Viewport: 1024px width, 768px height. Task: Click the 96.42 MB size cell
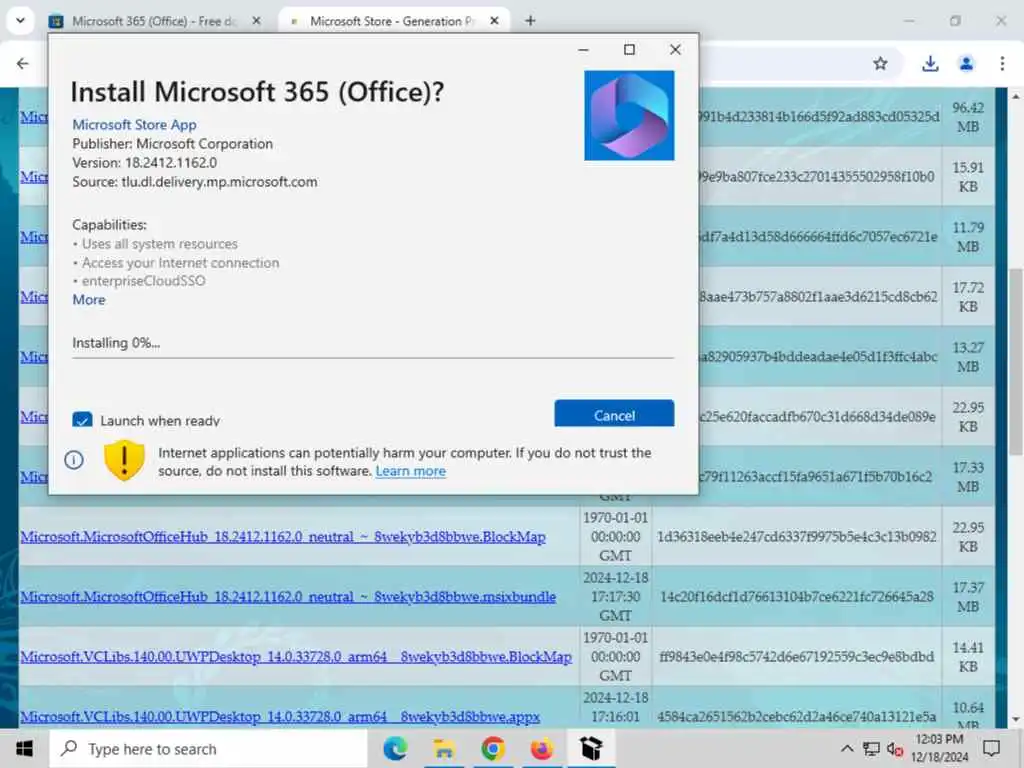tap(968, 116)
